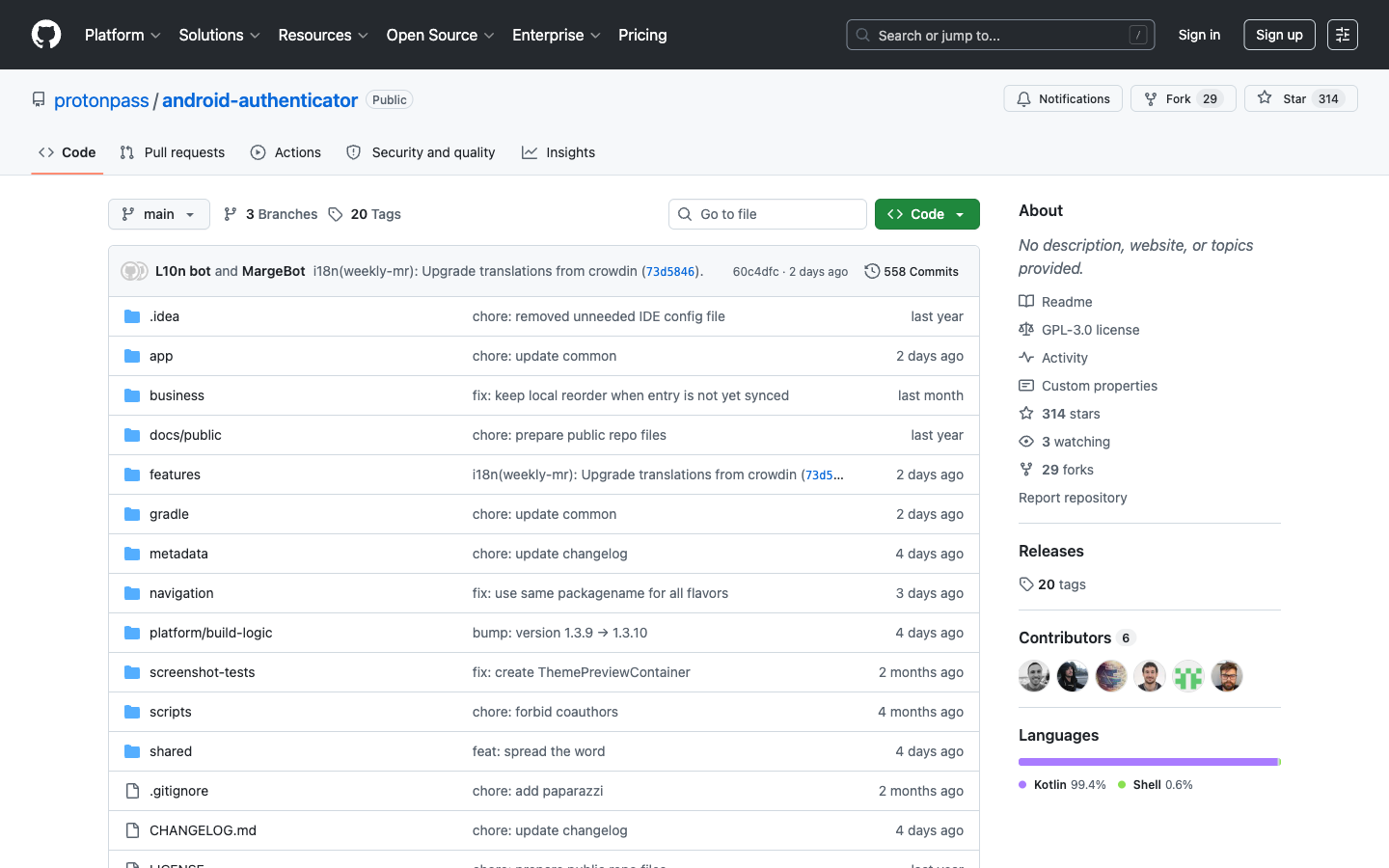1389x868 pixels.
Task: Open the first contributor avatar
Action: point(1034,676)
